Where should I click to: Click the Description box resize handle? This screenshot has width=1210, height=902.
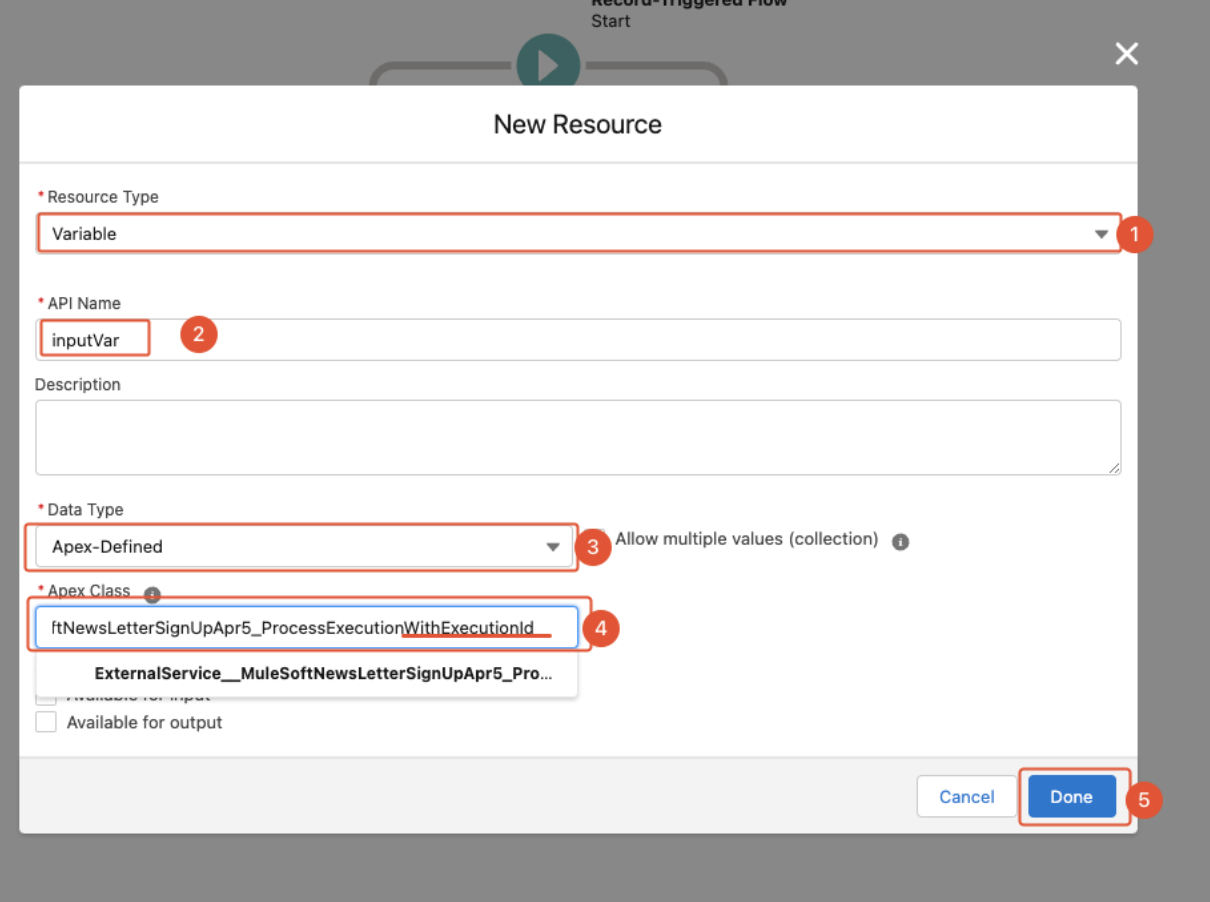point(1114,467)
